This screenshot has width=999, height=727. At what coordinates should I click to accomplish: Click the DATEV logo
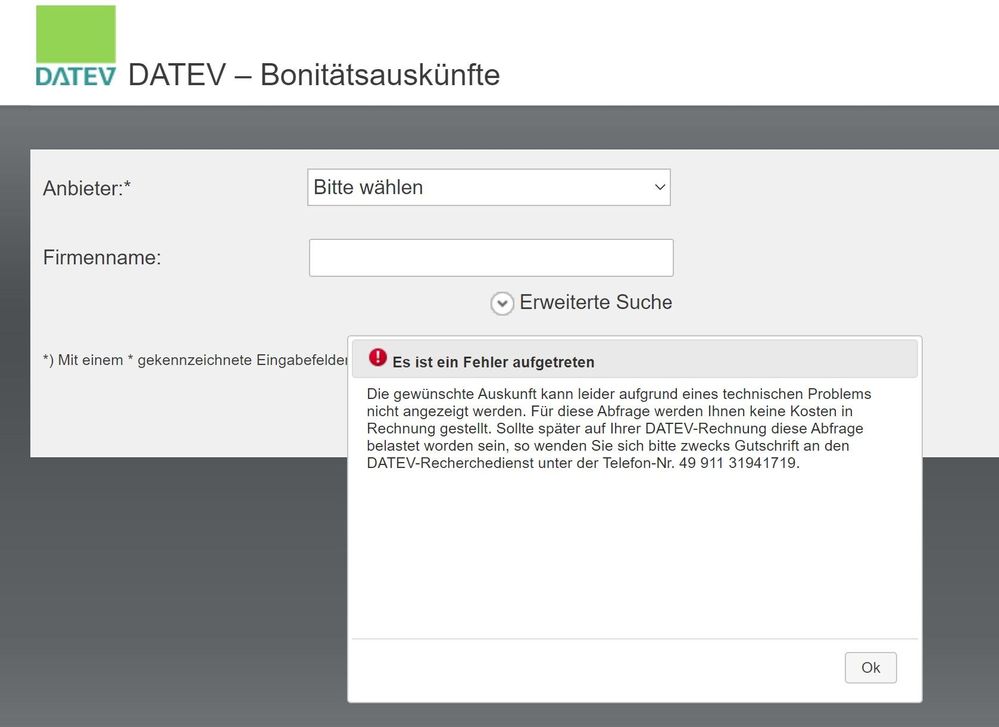[76, 46]
